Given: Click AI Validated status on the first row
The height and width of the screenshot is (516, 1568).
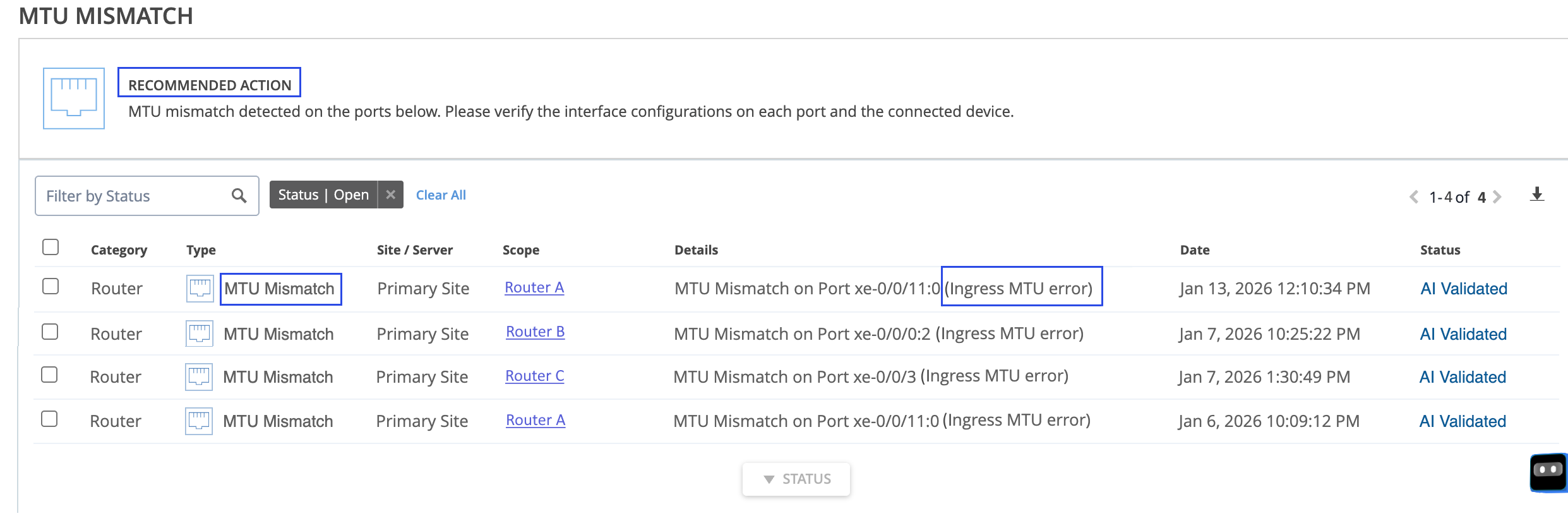Looking at the screenshot, I should [1463, 289].
